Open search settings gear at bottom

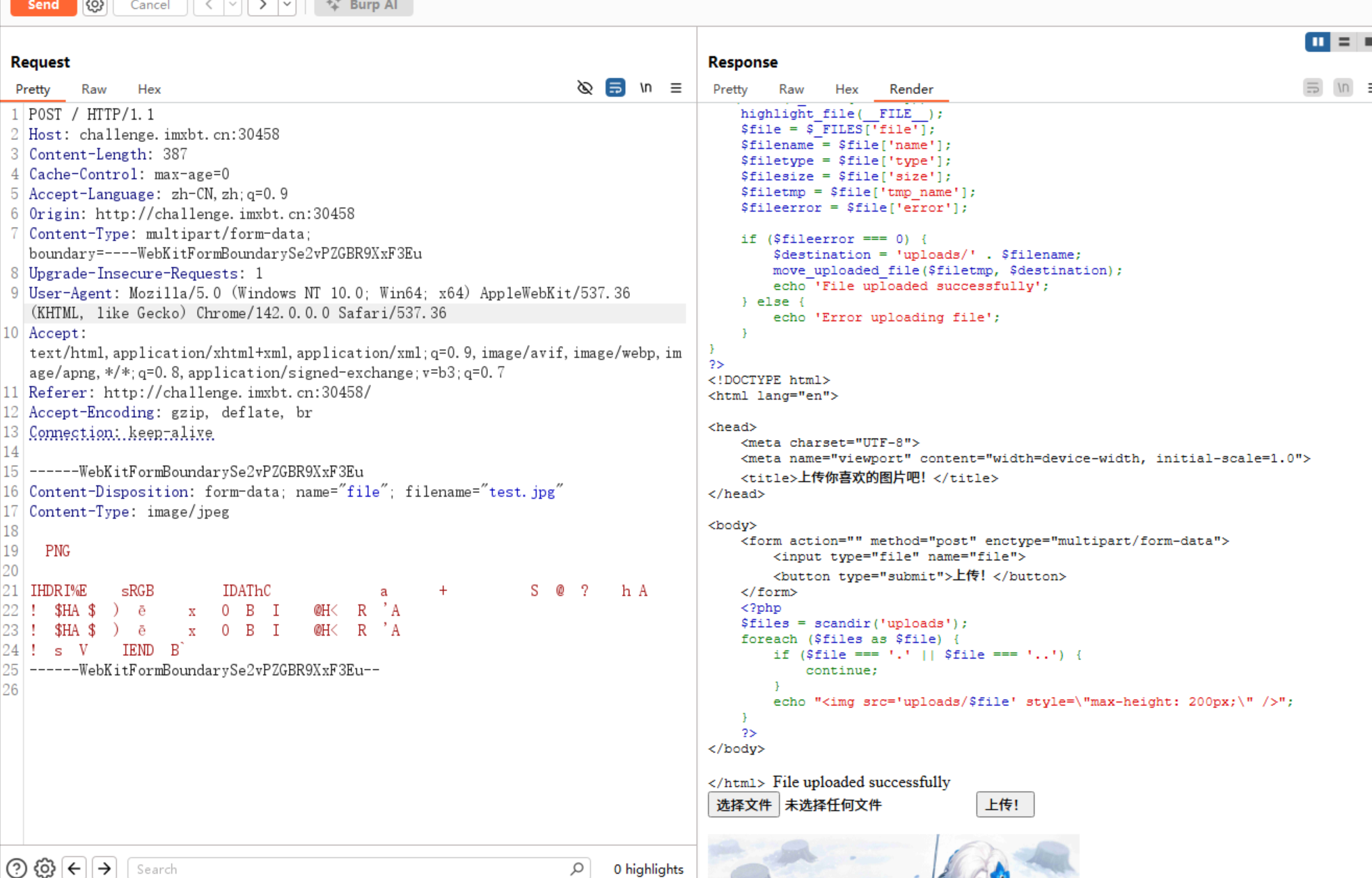(x=45, y=868)
